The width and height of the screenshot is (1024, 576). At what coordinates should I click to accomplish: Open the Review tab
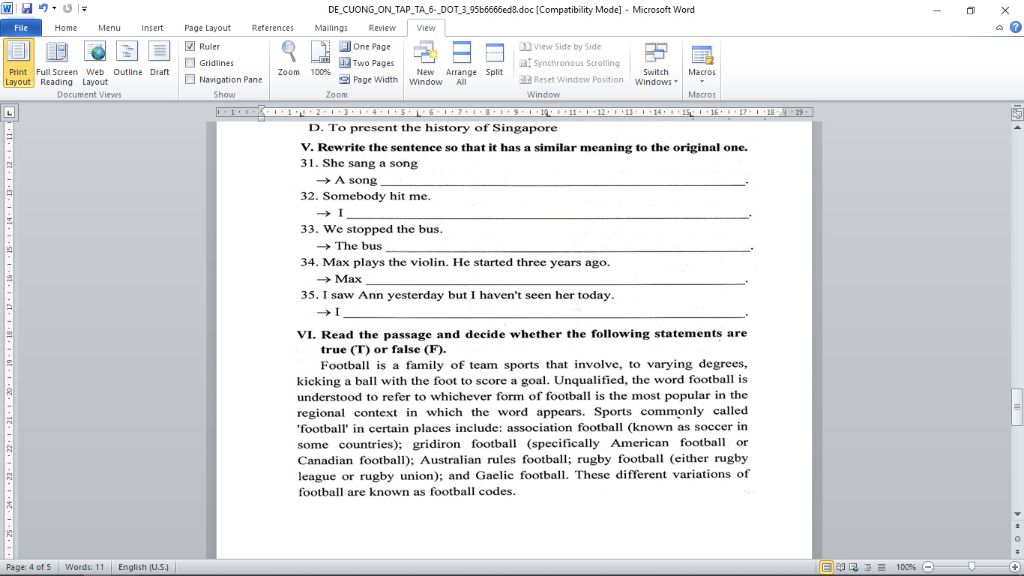click(382, 28)
